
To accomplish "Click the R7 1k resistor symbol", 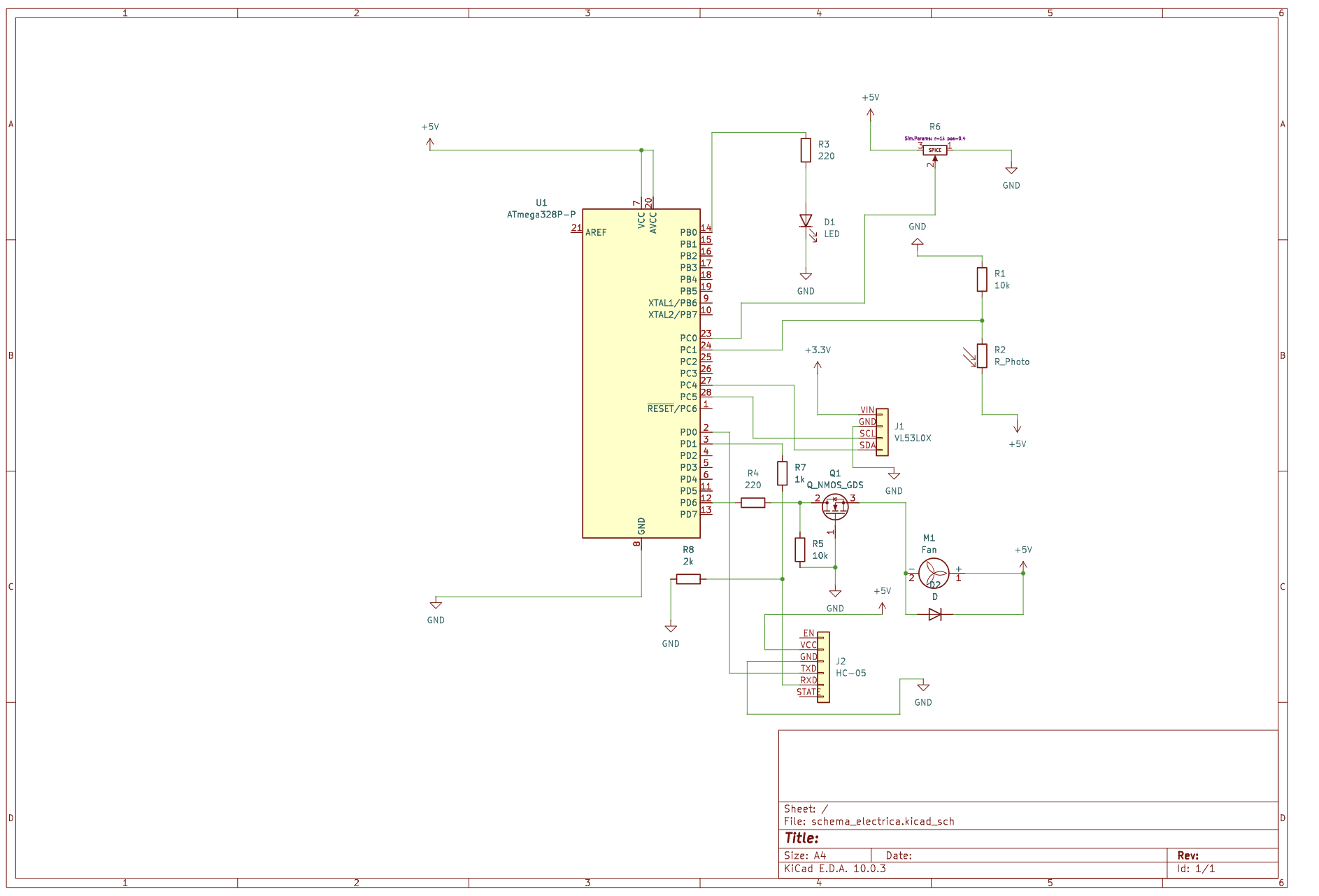I will pyautogui.click(x=783, y=474).
